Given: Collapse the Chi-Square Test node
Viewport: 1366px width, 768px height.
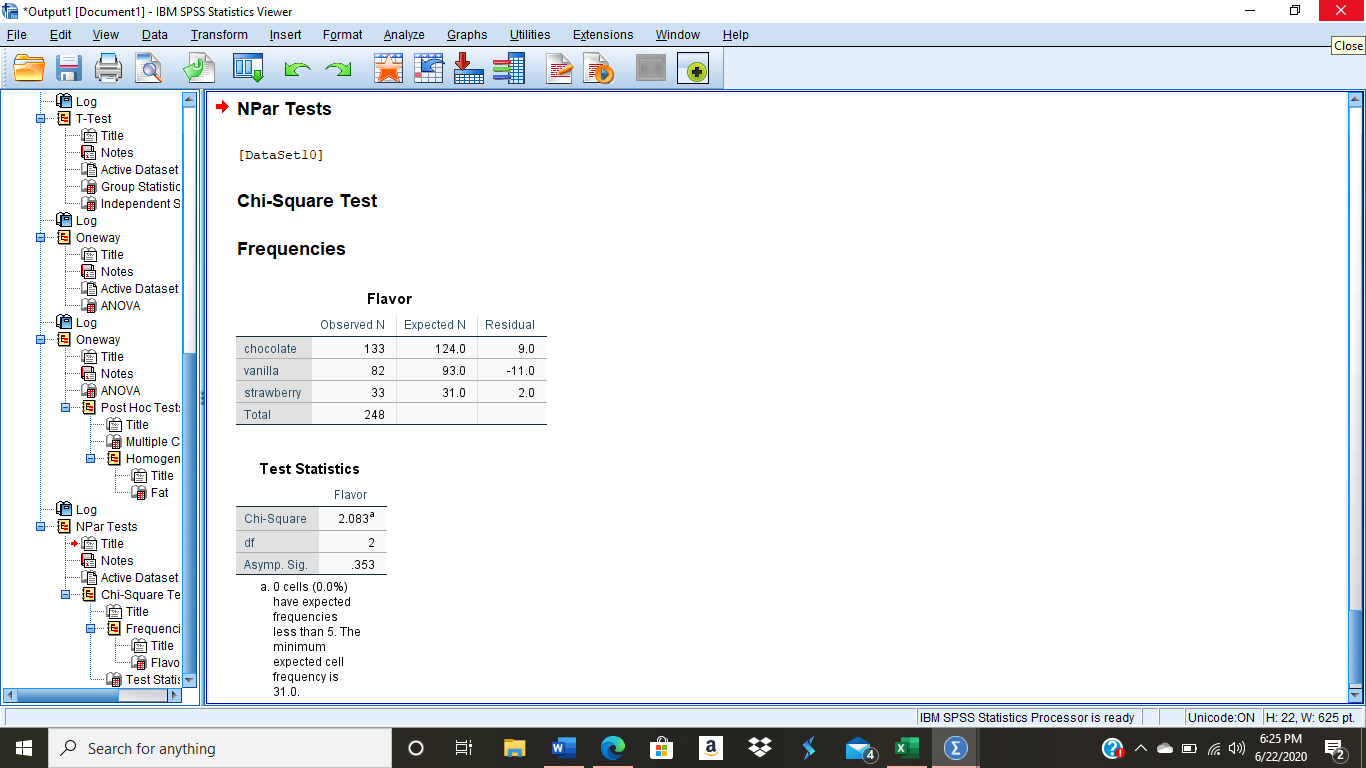Looking at the screenshot, I should [x=66, y=595].
